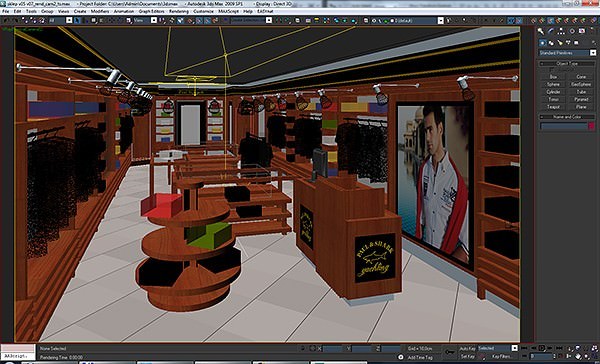Click the Next Frame button
This screenshot has width=600, height=364.
(x=549, y=348)
